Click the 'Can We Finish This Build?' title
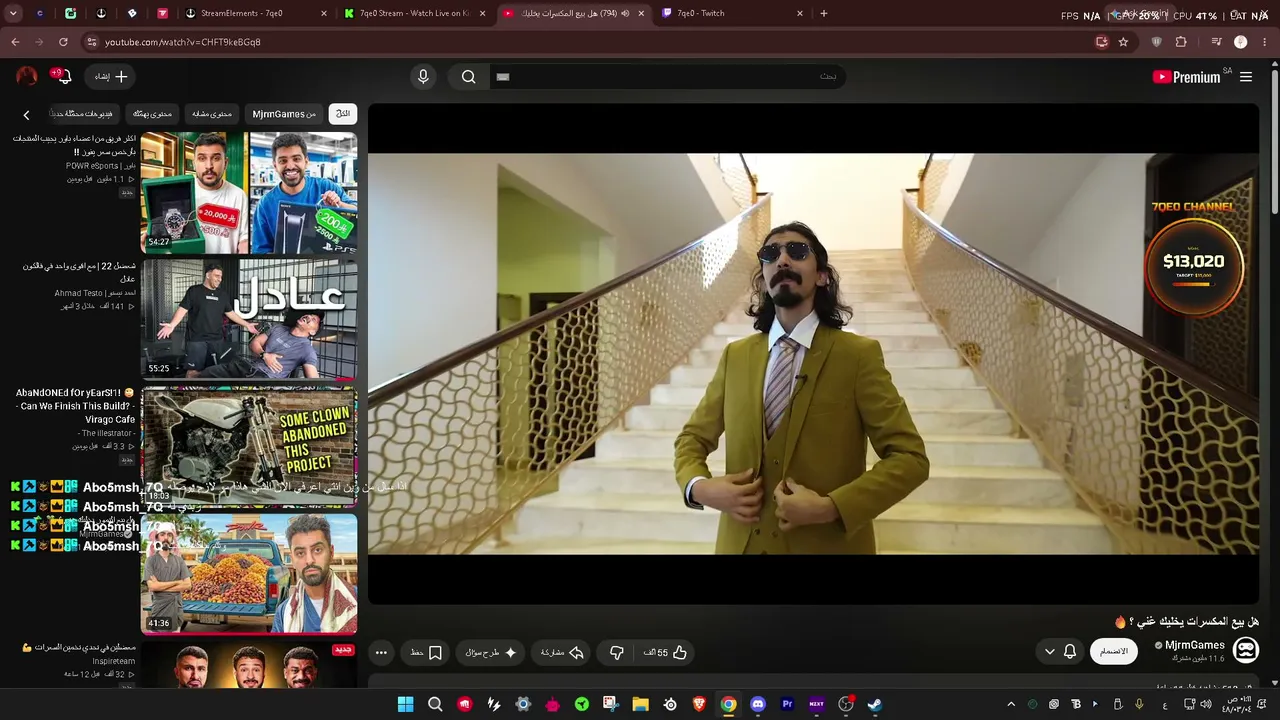The height and width of the screenshot is (720, 1280). [x=75, y=406]
